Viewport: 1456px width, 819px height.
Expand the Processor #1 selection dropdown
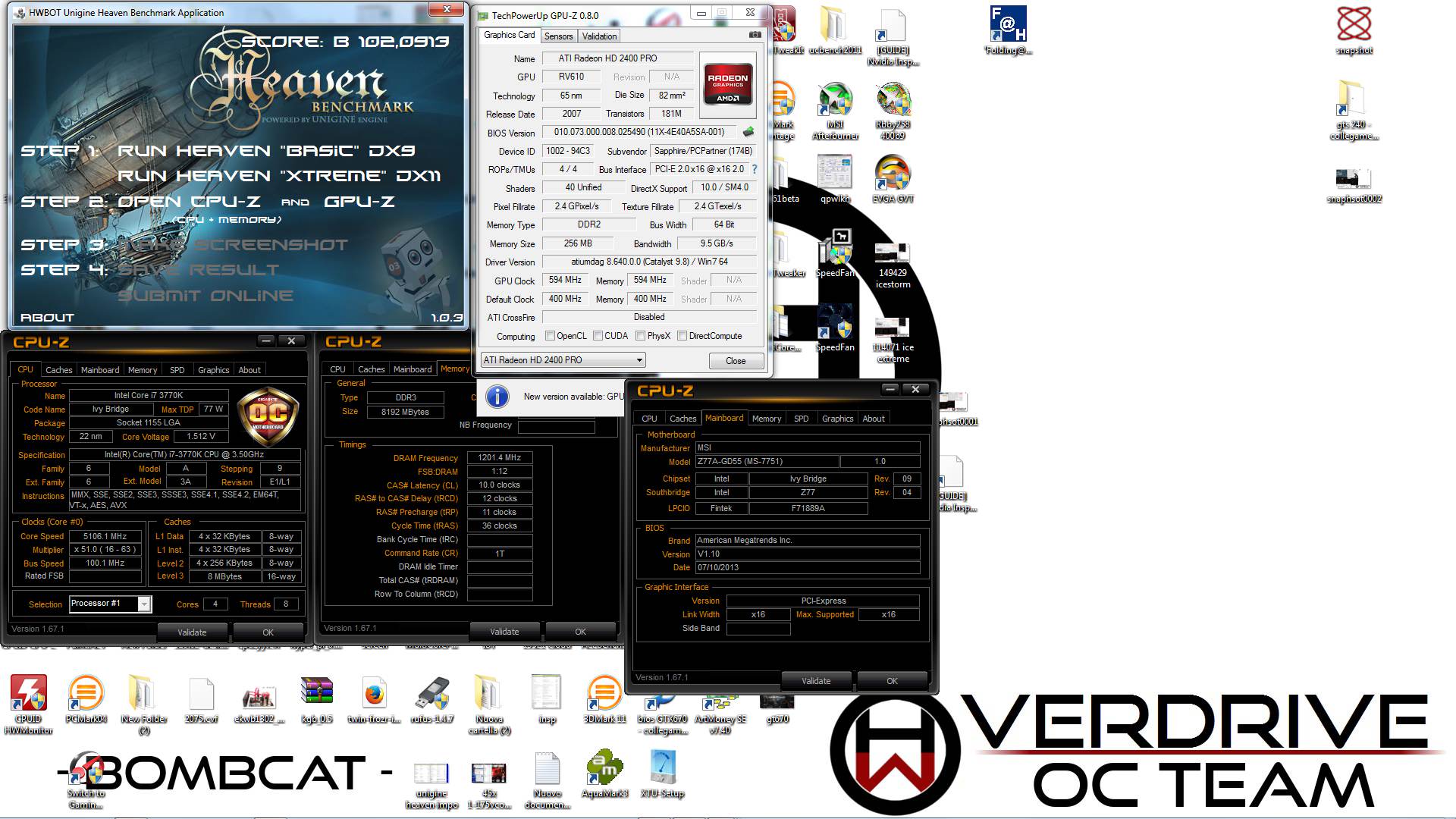point(143,604)
